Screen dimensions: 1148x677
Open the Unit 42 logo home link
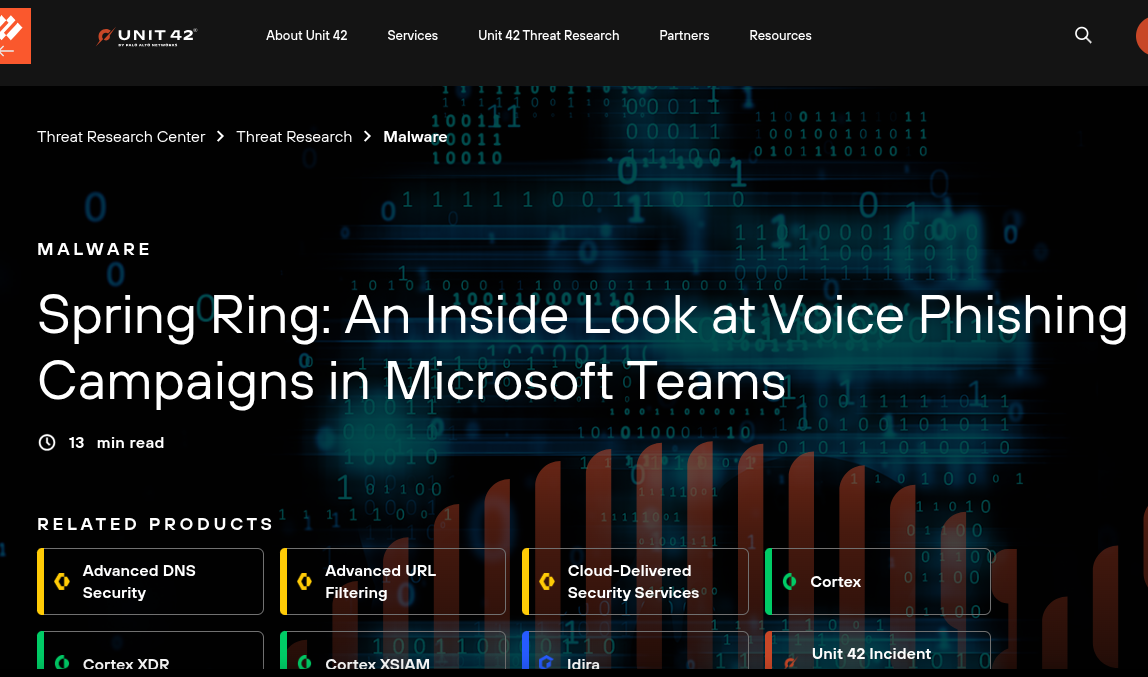[x=147, y=37]
